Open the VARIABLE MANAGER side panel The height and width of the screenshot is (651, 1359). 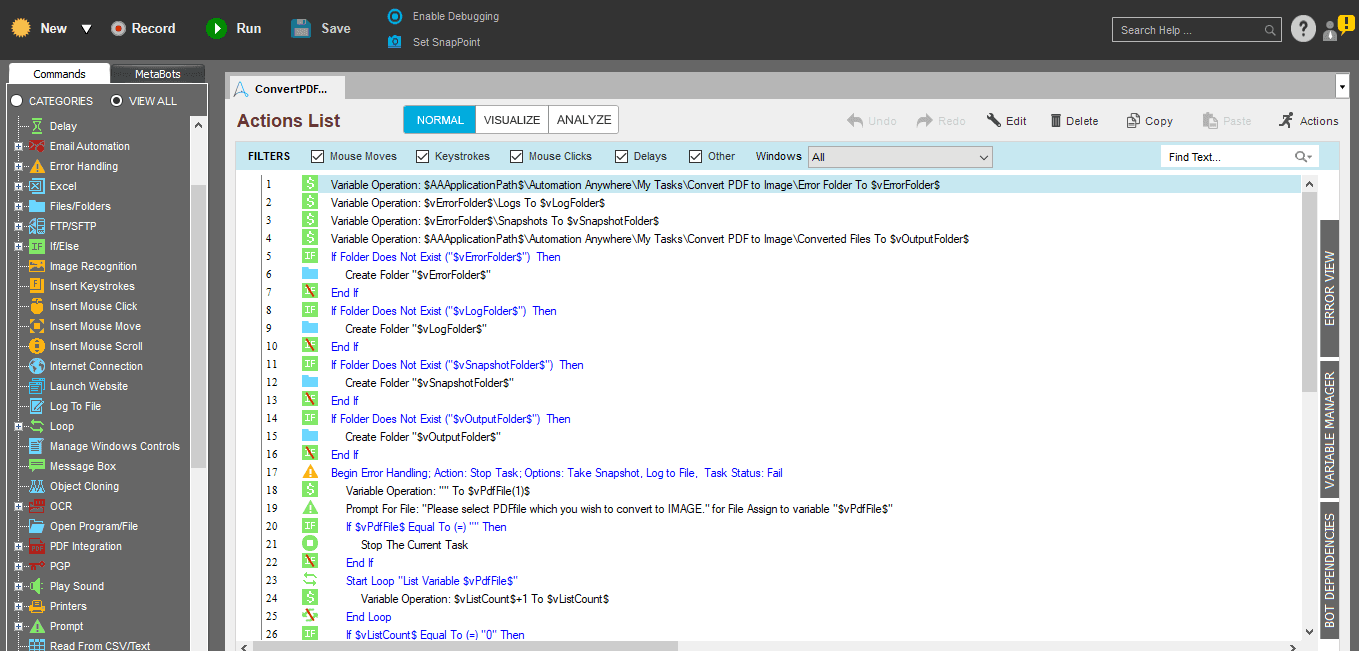1329,429
